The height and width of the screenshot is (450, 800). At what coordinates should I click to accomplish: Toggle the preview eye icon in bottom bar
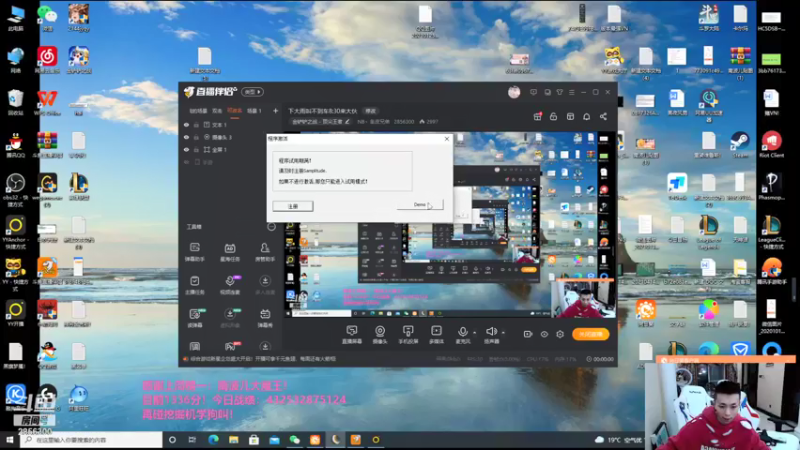pyautogui.click(x=544, y=334)
